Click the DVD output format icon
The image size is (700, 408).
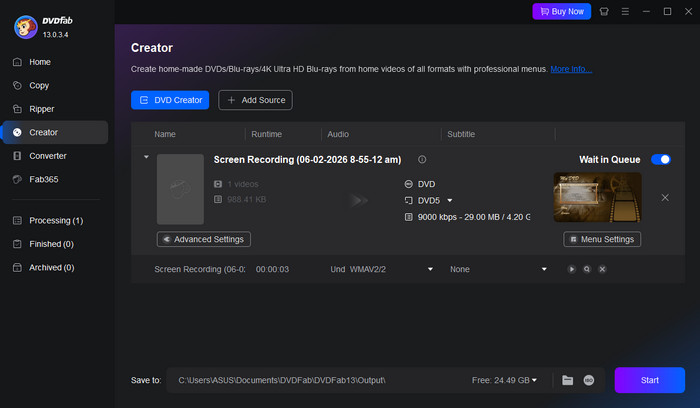tap(408, 184)
